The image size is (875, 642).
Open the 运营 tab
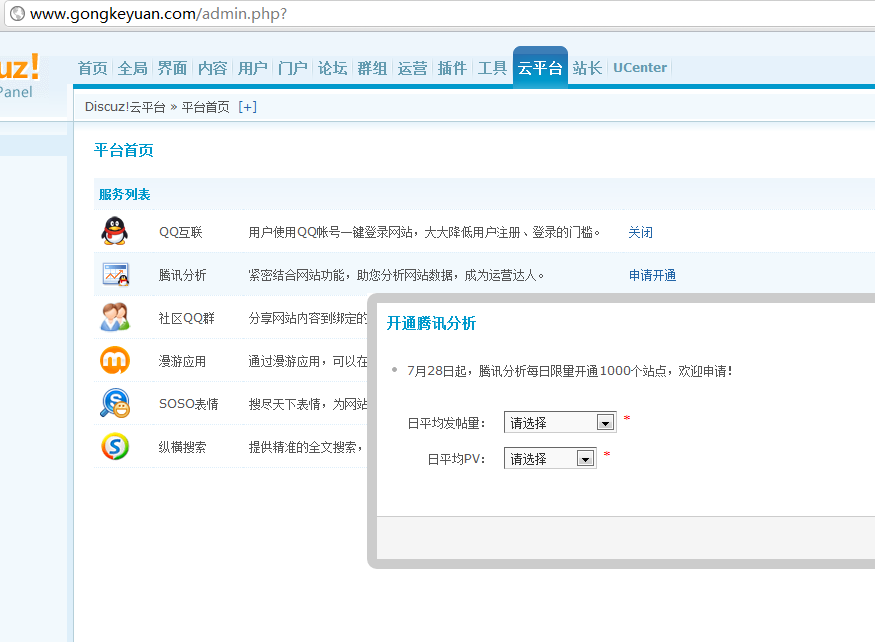pyautogui.click(x=412, y=68)
